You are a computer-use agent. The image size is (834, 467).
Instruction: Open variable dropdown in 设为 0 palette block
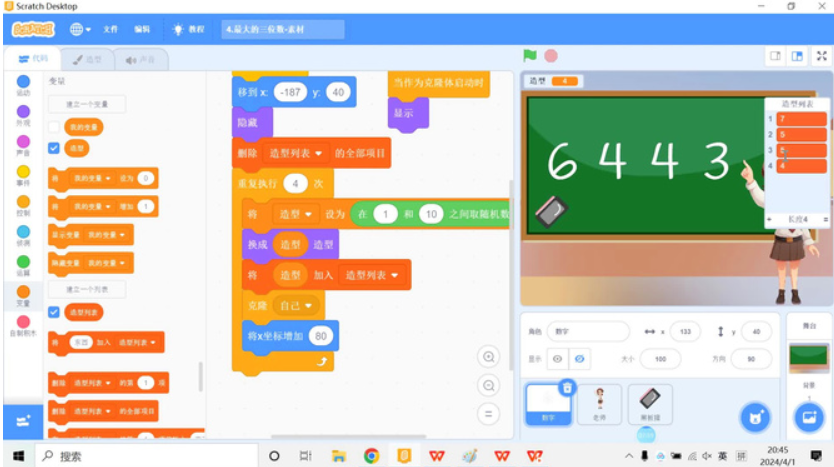point(92,178)
